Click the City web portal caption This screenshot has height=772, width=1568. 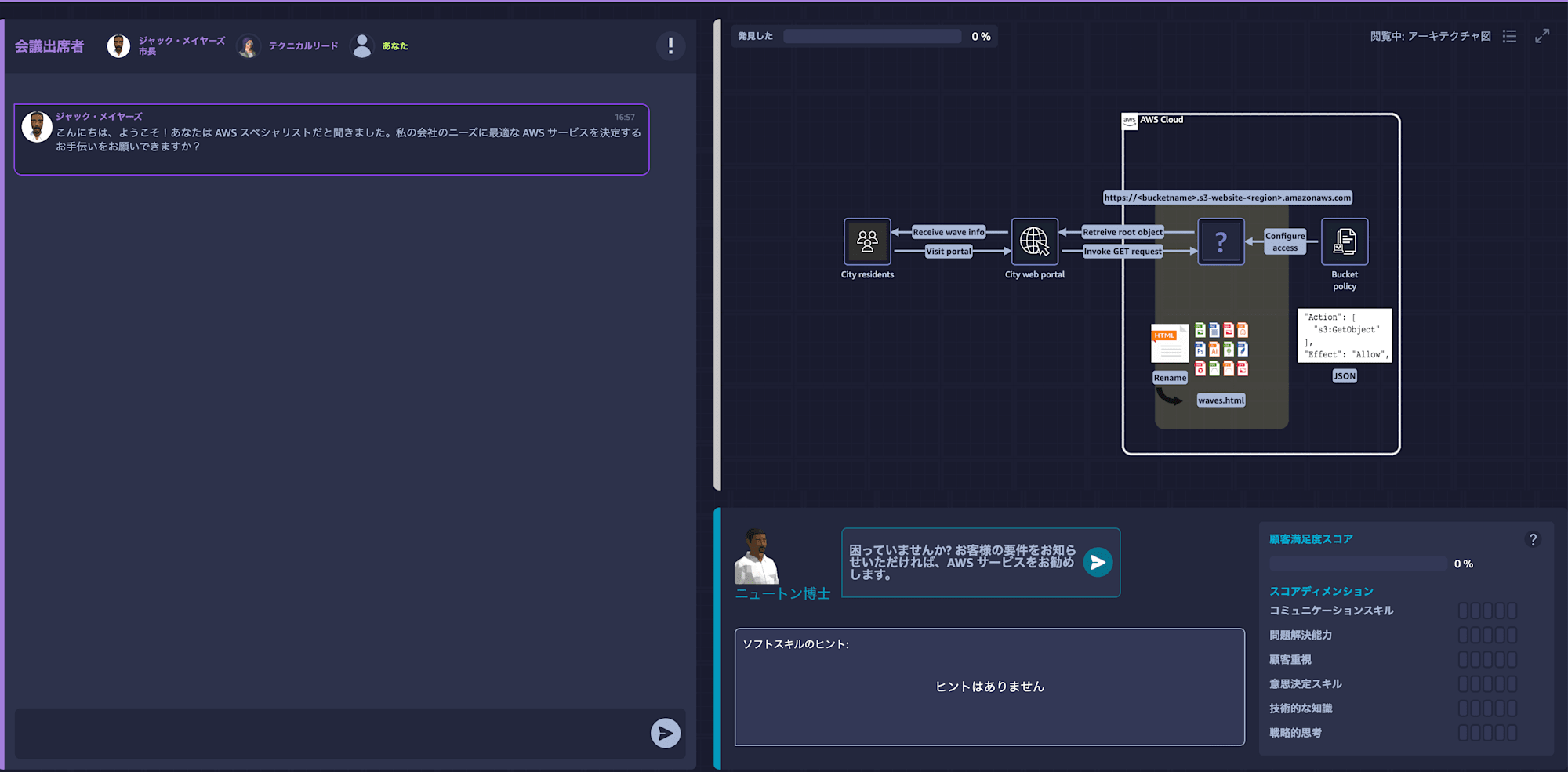pyautogui.click(x=1035, y=274)
